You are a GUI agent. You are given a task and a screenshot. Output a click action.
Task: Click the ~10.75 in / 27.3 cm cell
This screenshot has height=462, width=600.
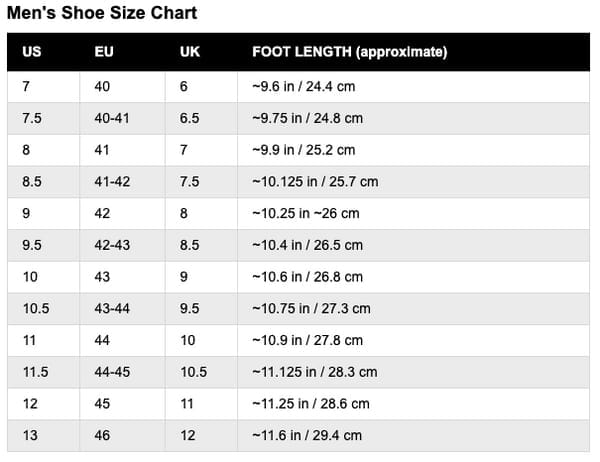click(311, 309)
